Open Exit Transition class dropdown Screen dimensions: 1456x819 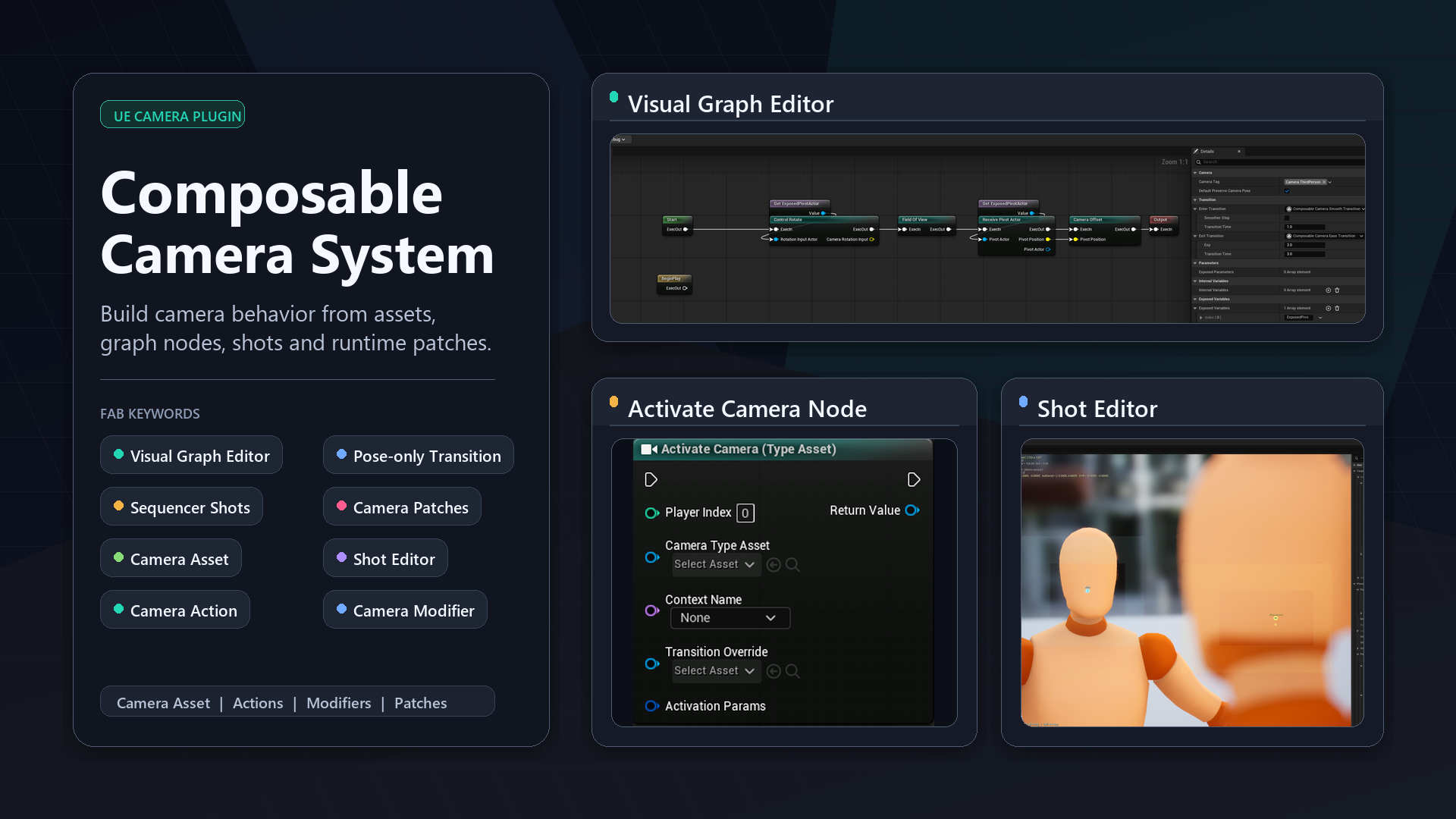(x=1325, y=236)
